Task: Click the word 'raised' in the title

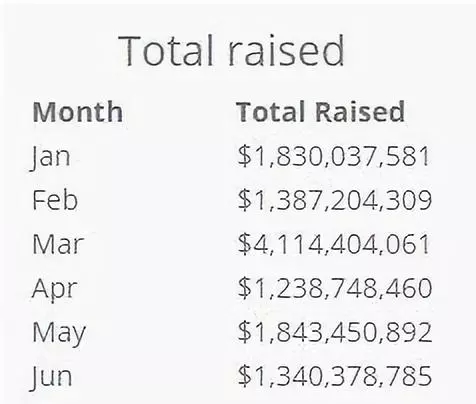Action: 286,51
